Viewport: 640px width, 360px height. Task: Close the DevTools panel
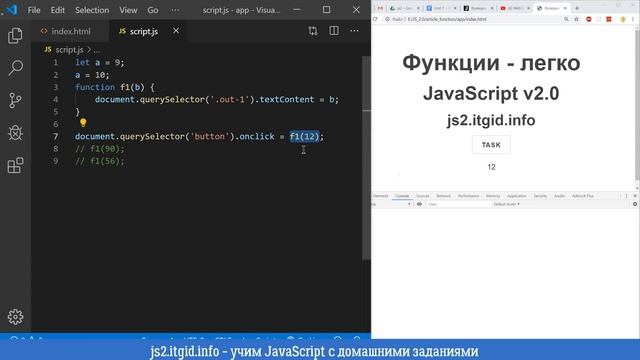click(635, 196)
